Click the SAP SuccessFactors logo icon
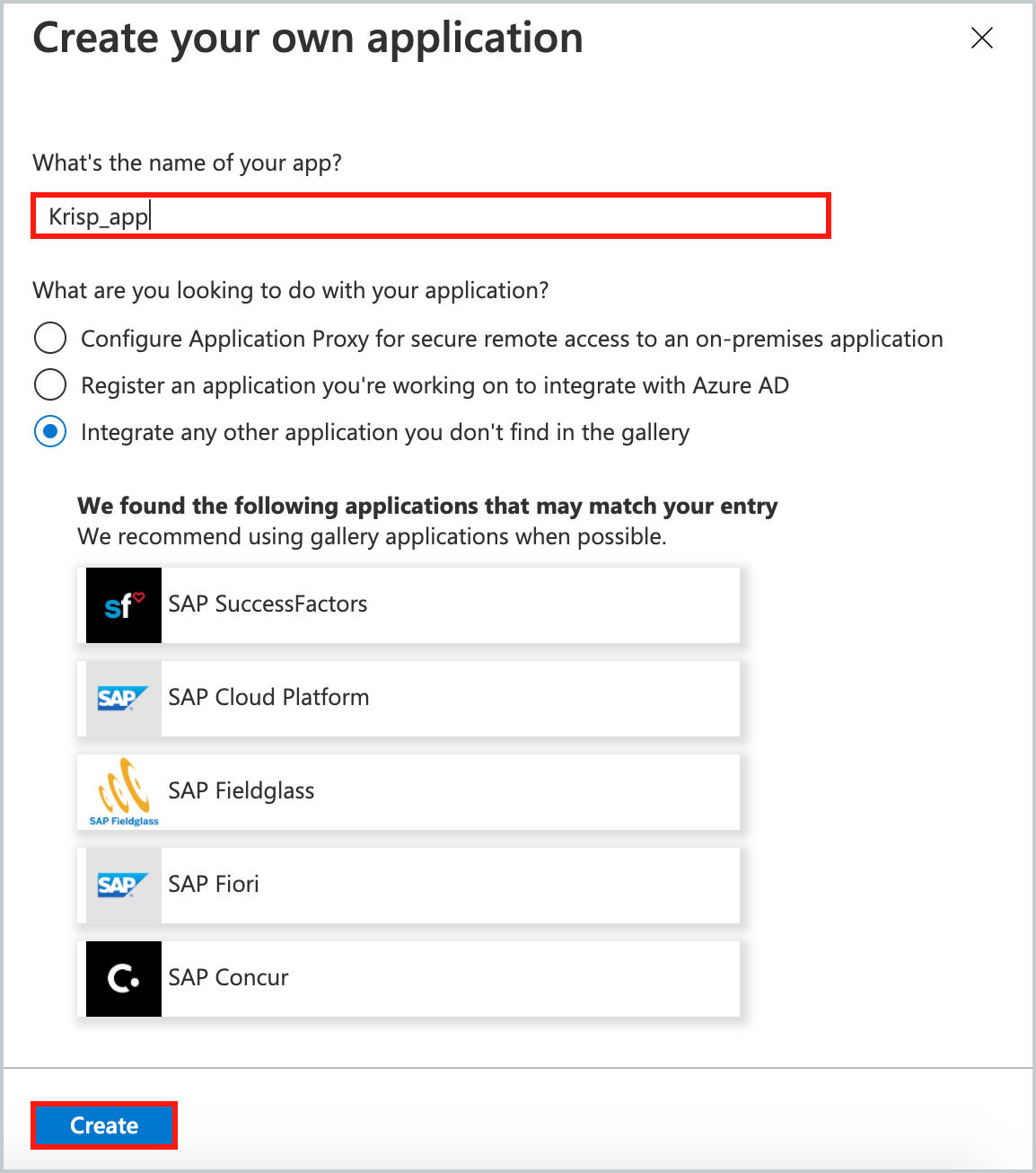 [123, 604]
